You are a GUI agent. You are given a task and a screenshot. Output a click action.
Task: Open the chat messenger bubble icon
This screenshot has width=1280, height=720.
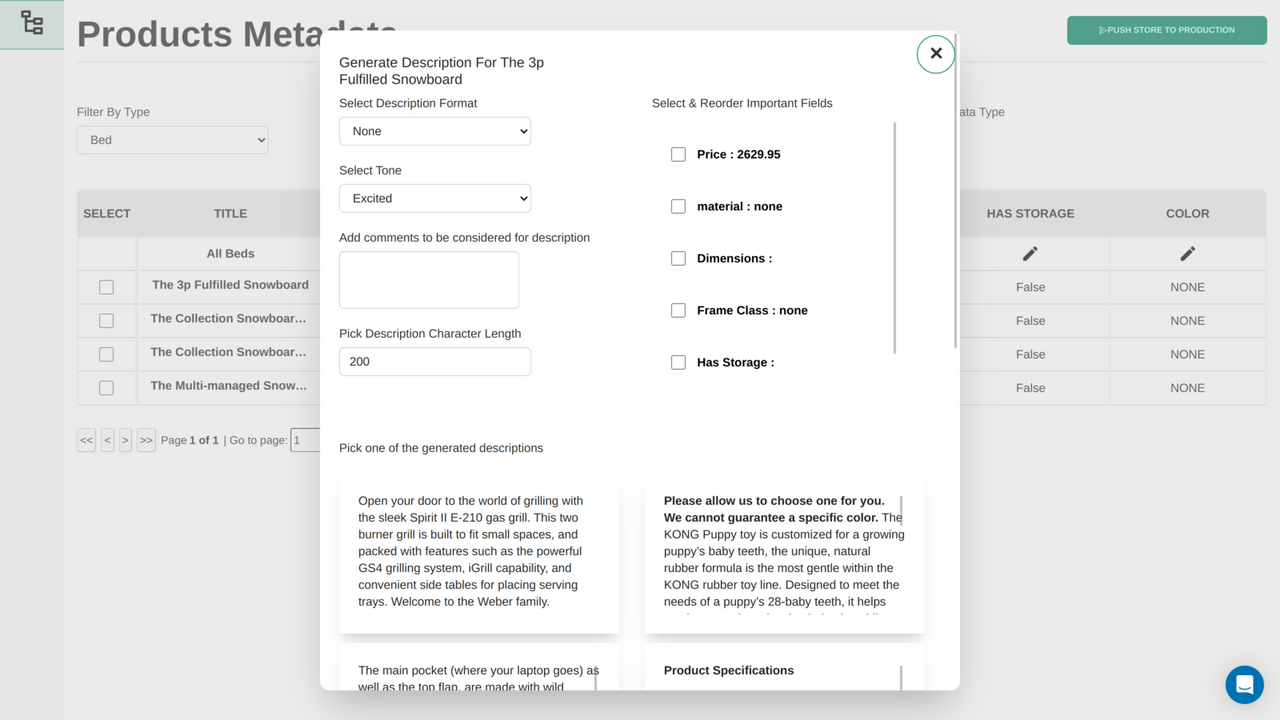point(1244,684)
